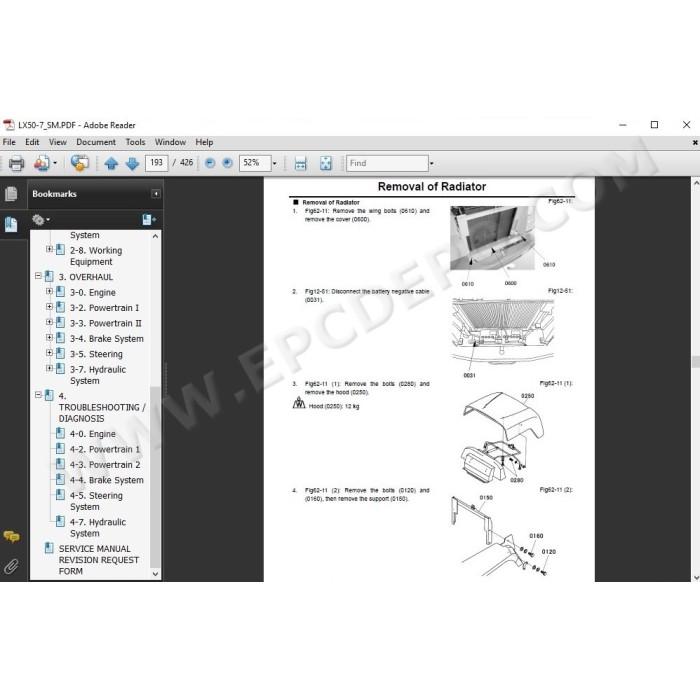Go to next page with down arrow
This screenshot has width=700, height=700.
132,164
